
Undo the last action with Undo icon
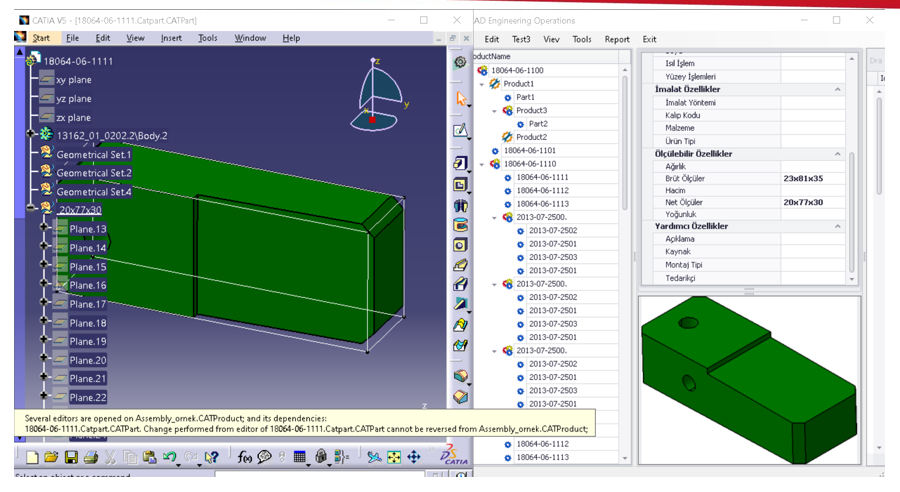pyautogui.click(x=169, y=457)
